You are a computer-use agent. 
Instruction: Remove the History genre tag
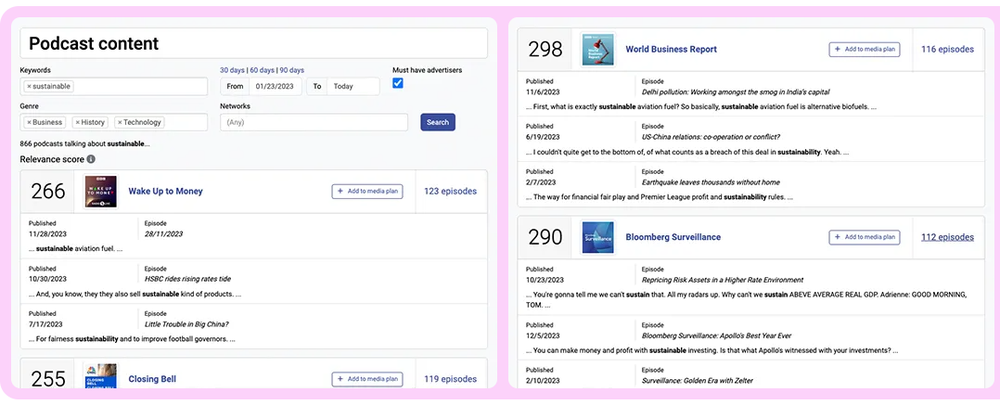(77, 122)
